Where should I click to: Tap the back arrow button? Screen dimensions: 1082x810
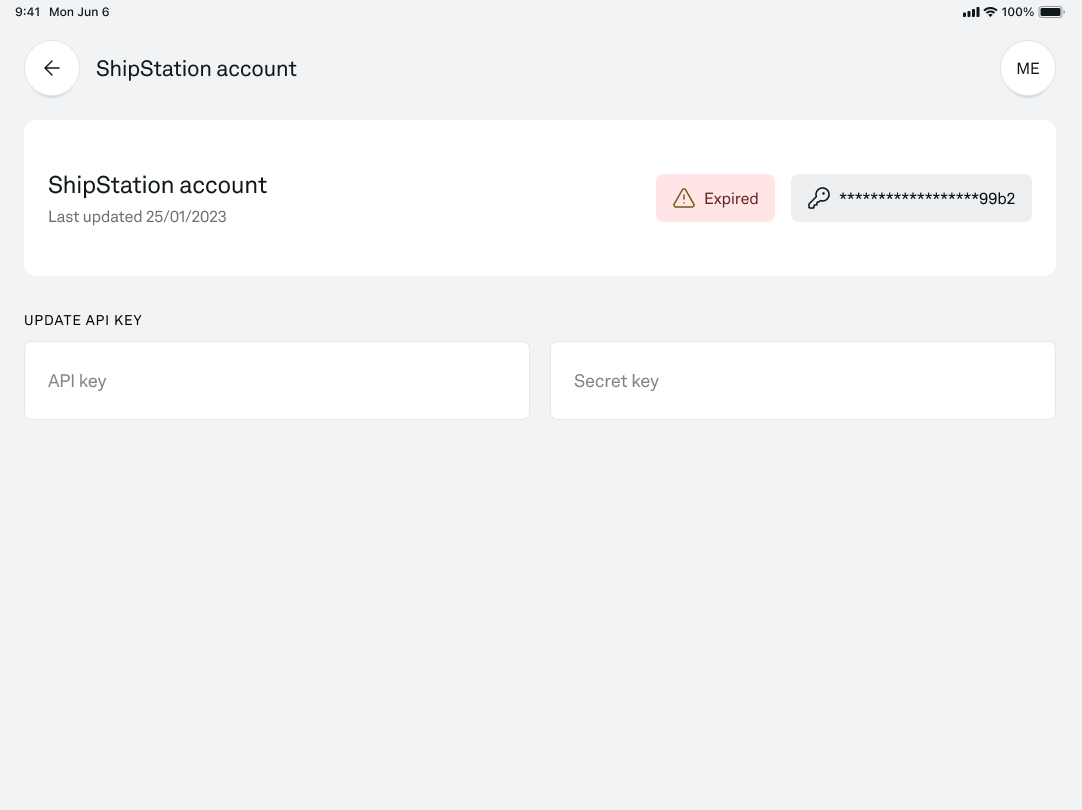tap(52, 68)
